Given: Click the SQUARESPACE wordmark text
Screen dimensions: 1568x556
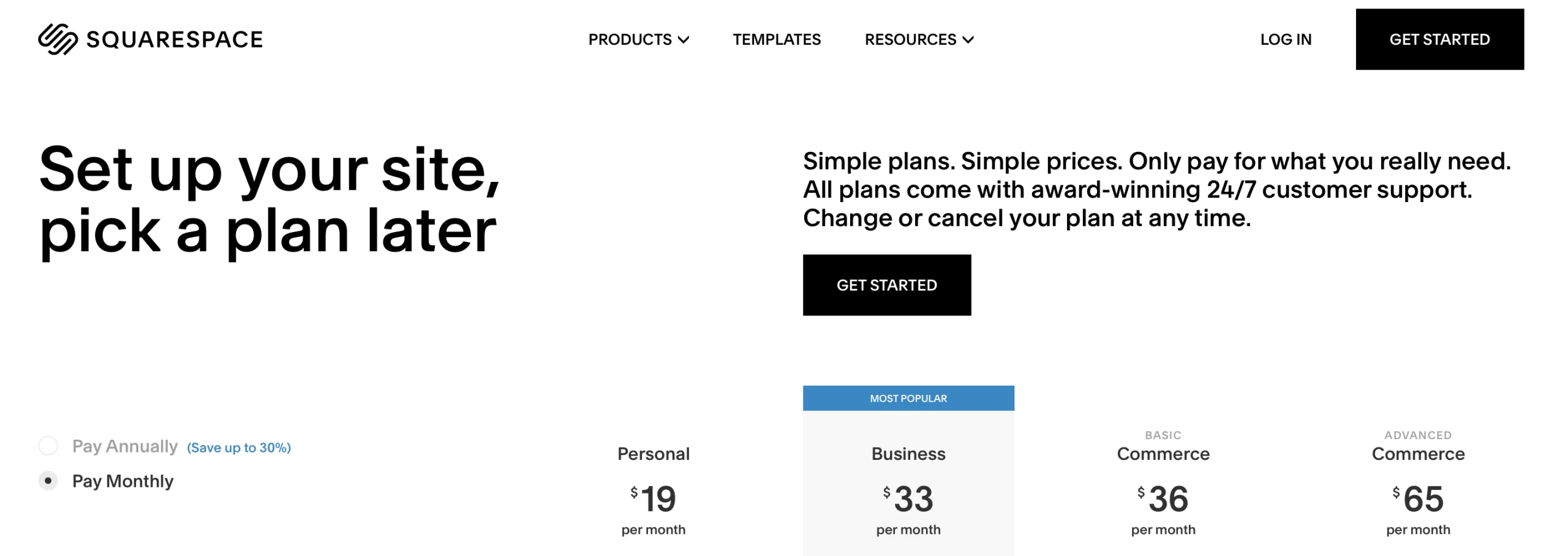Looking at the screenshot, I should [175, 40].
